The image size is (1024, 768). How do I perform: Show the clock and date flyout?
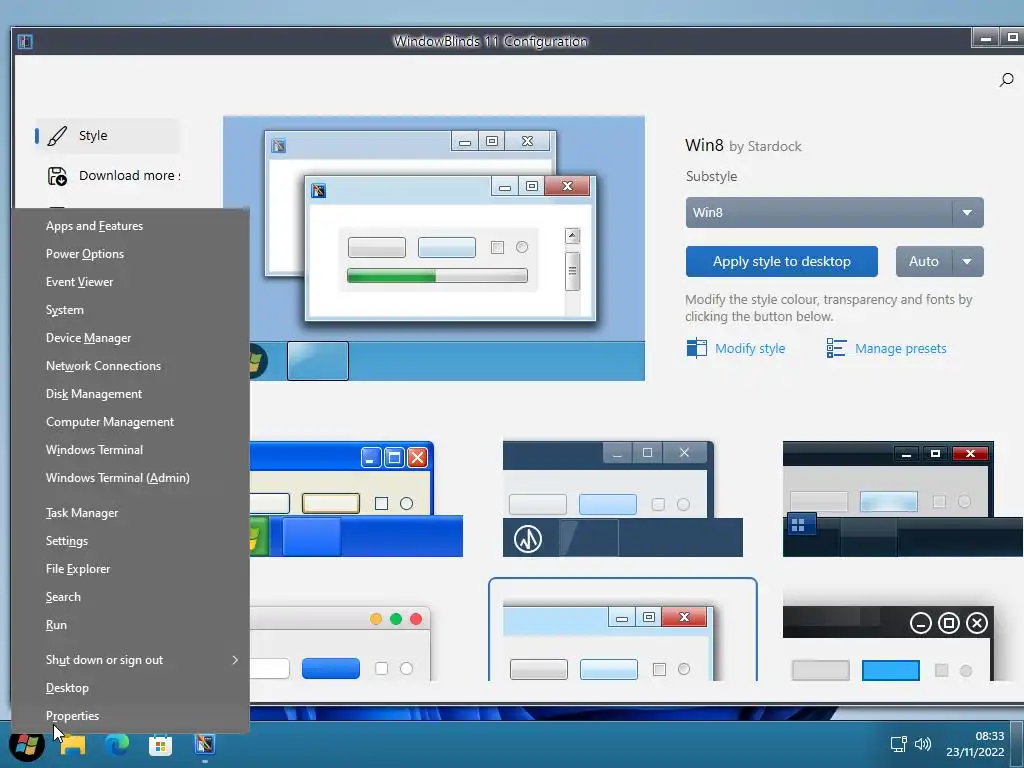975,744
